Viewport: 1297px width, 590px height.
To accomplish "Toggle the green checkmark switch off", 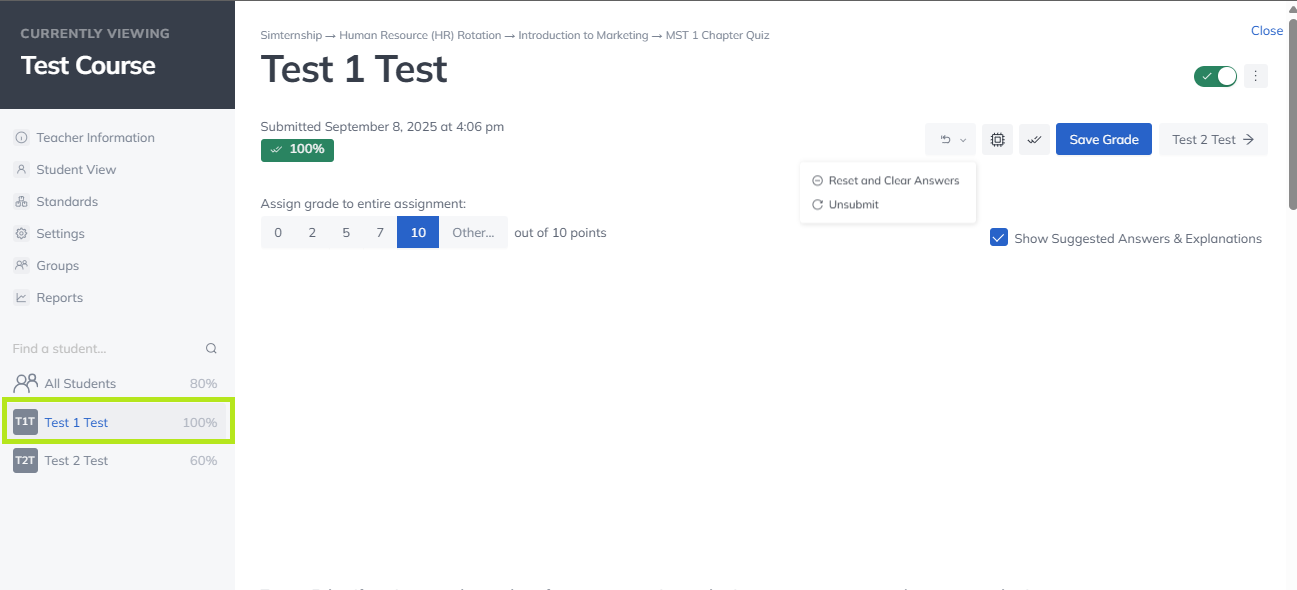I will (1215, 76).
